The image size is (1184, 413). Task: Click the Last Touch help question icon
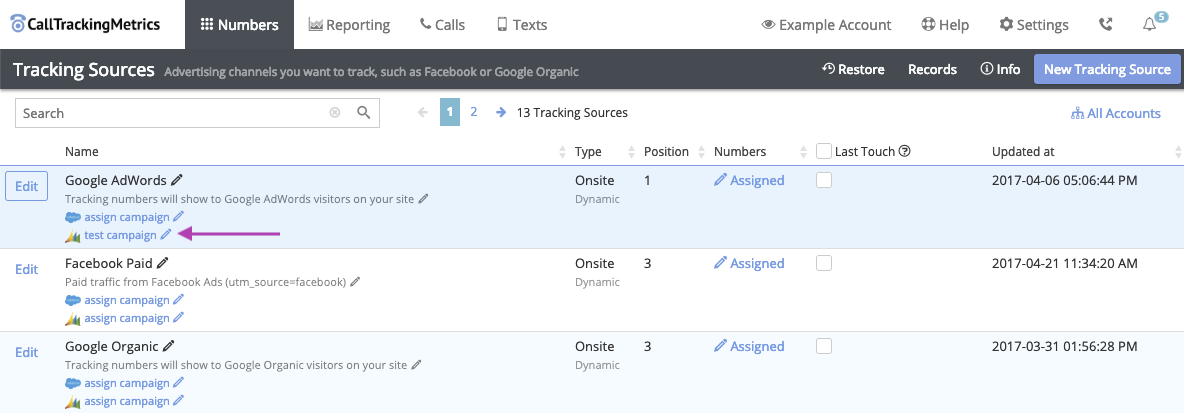pyautogui.click(x=904, y=152)
